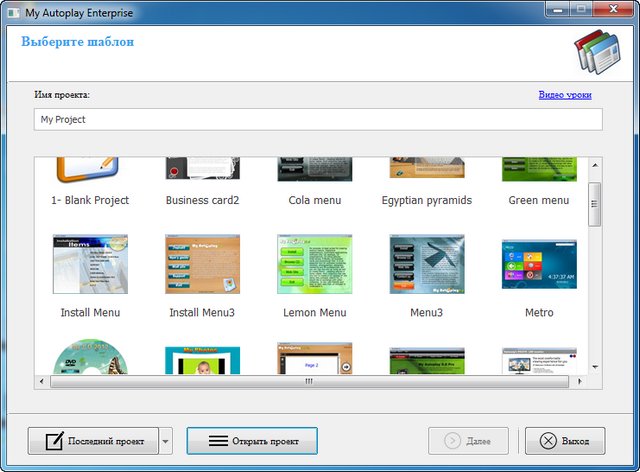The height and width of the screenshot is (472, 640).
Task: Pick the Lemon Menu template
Action: [315, 265]
